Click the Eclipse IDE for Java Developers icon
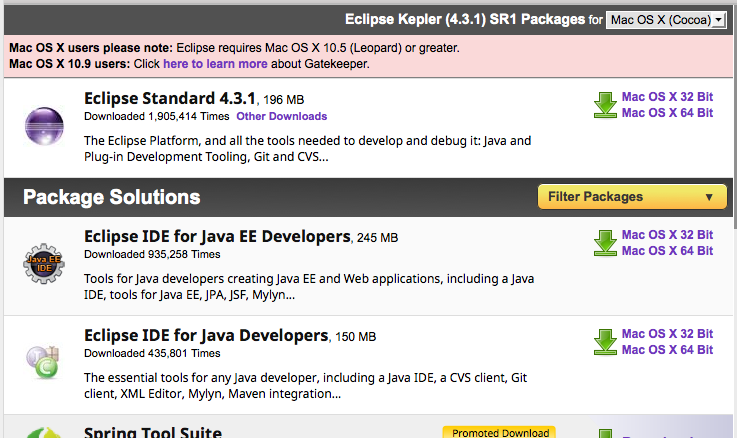Image resolution: width=737 pixels, height=438 pixels. [43, 362]
